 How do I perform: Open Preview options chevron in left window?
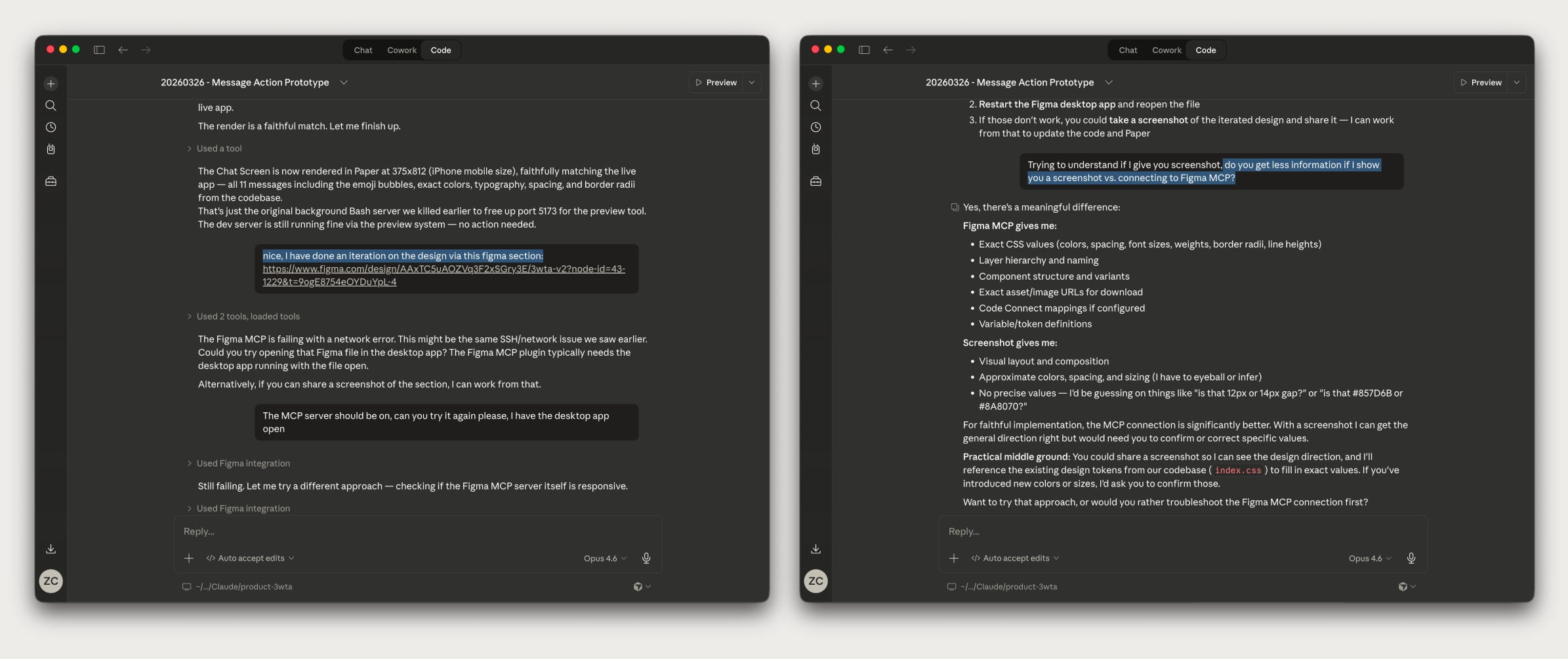[x=752, y=83]
